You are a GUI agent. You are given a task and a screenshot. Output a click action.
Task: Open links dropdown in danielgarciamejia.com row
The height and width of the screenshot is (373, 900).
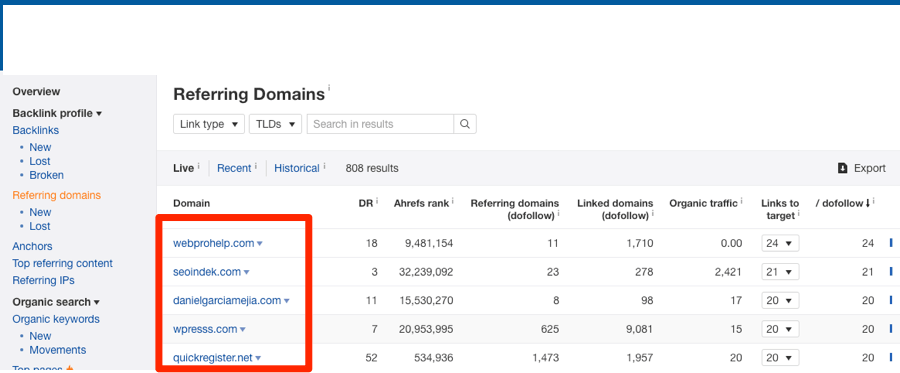click(x=780, y=300)
